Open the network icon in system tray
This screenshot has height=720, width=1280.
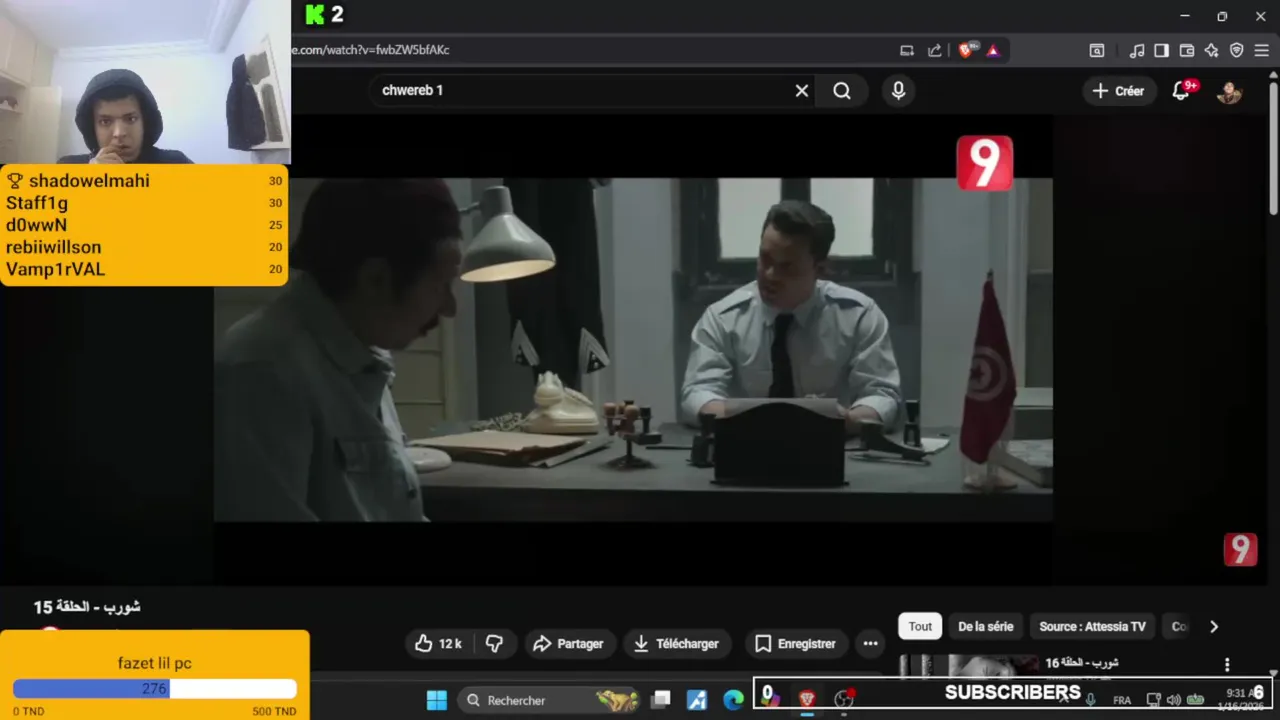coord(1153,700)
